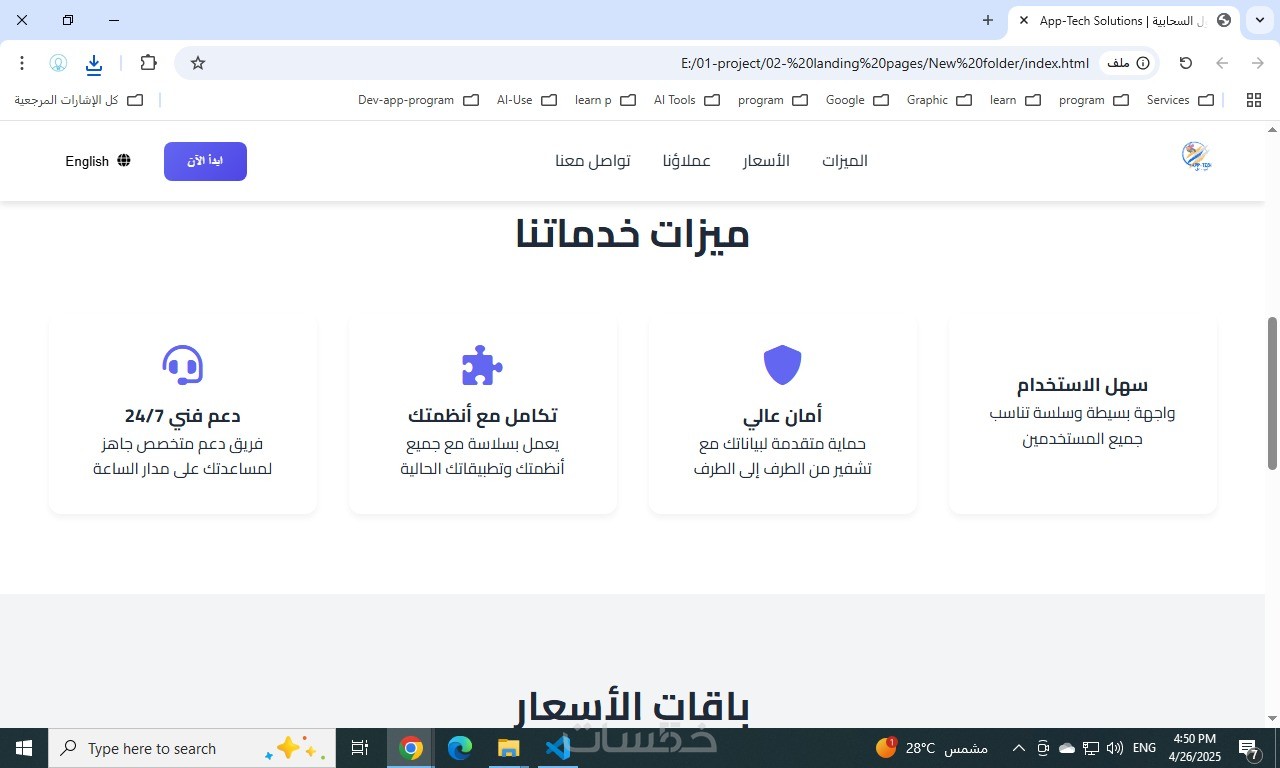The width and height of the screenshot is (1280, 768).
Task: Select the App-Tech Solutions browser tab
Action: 1125,20
